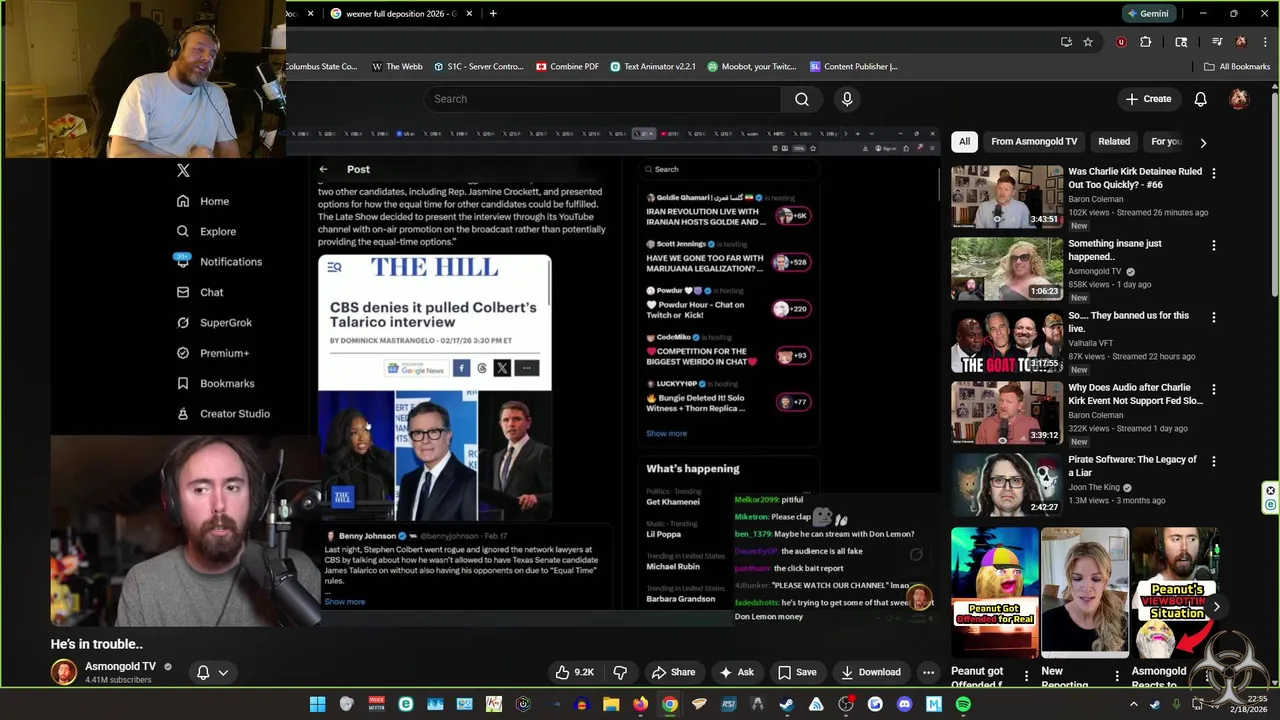
Task: Open Chrome from the taskbar
Action: point(669,705)
